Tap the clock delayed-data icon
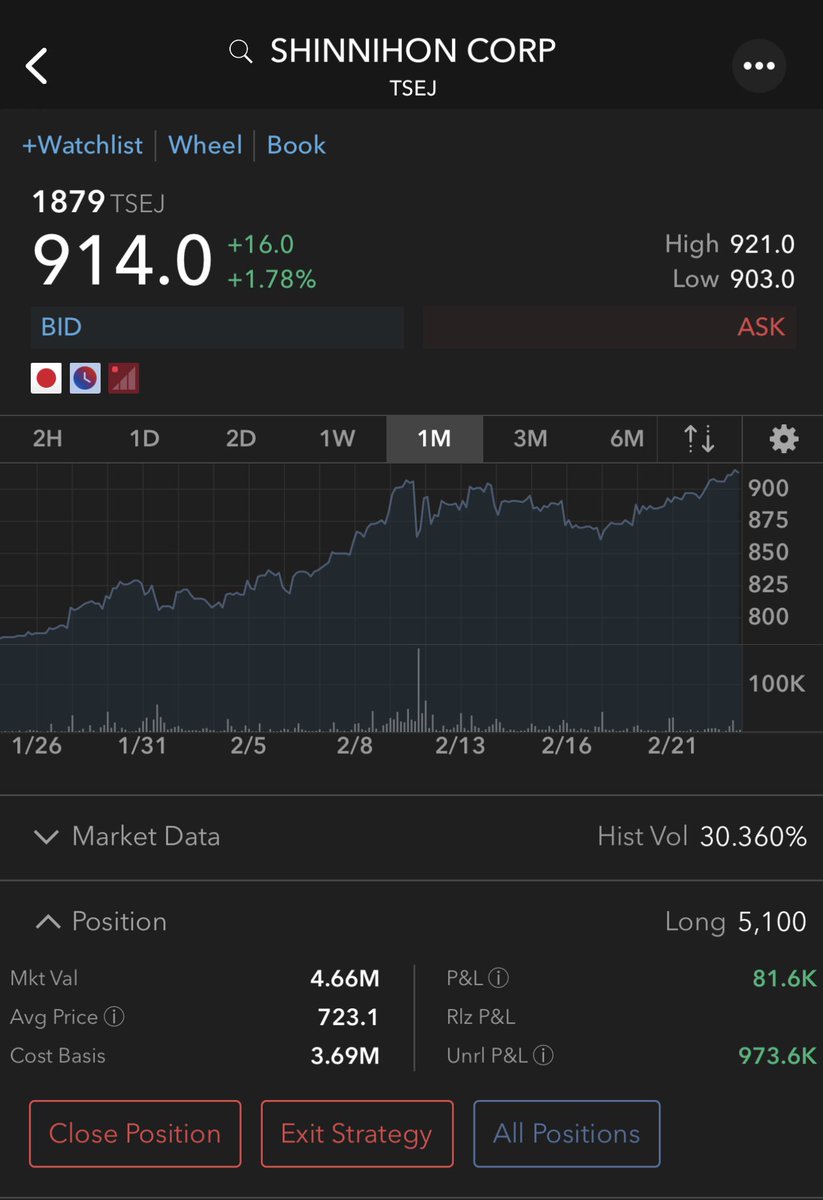 point(85,378)
